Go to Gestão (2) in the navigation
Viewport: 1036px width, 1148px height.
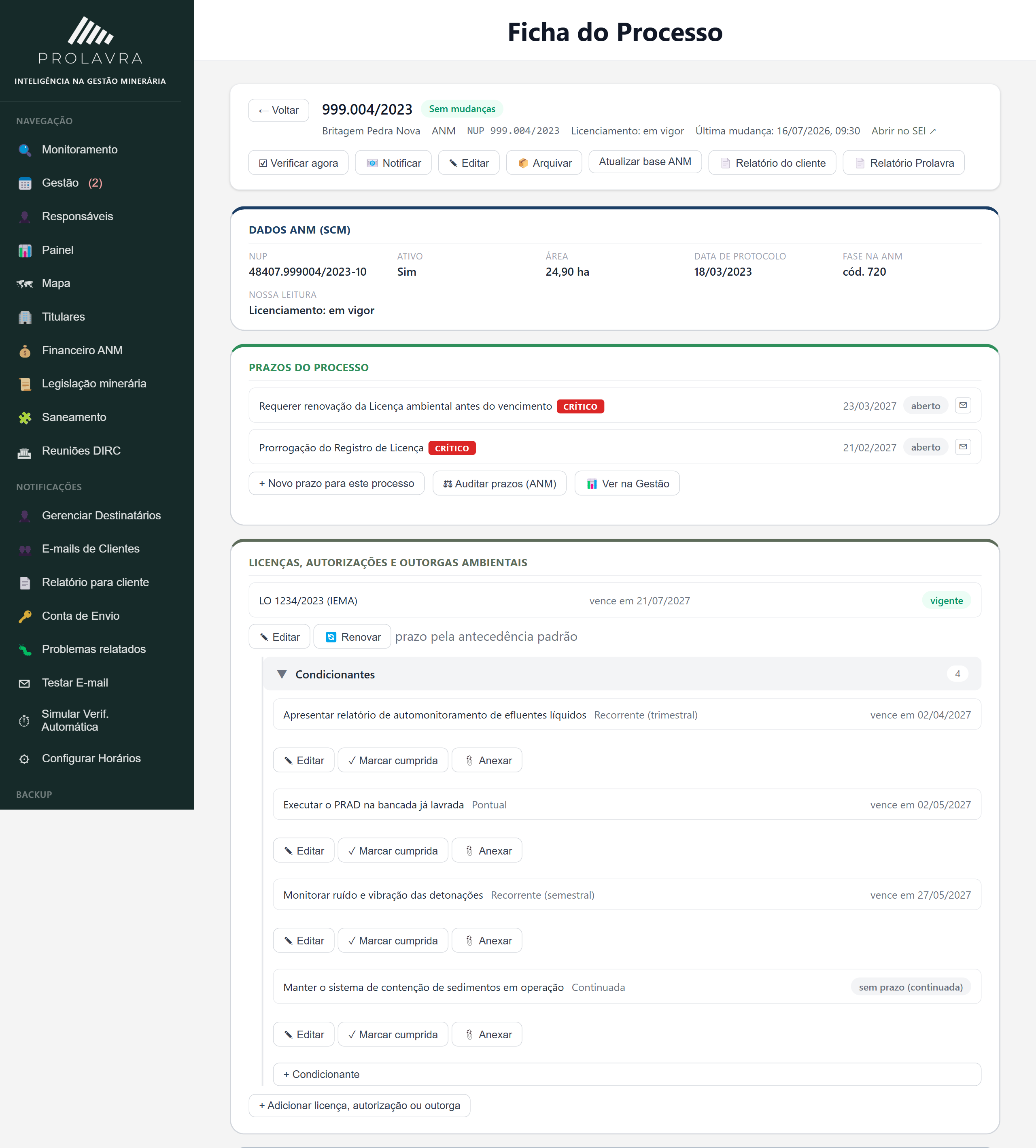tap(72, 183)
